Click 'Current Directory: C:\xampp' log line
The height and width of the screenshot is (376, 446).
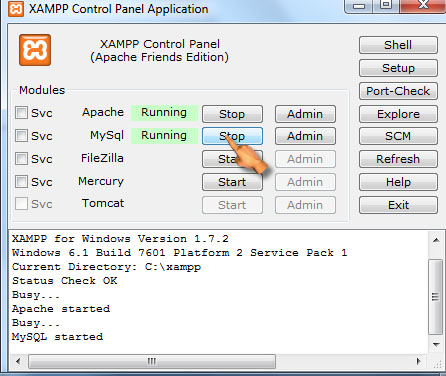[x=107, y=267]
